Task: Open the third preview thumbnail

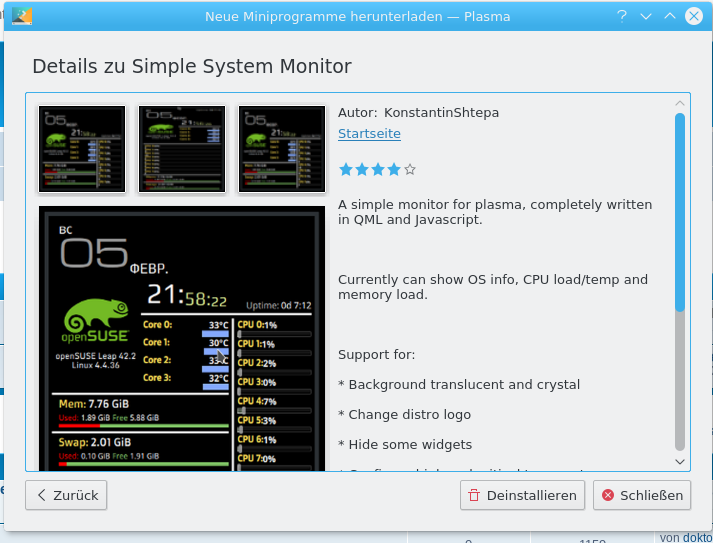Action: pos(282,149)
